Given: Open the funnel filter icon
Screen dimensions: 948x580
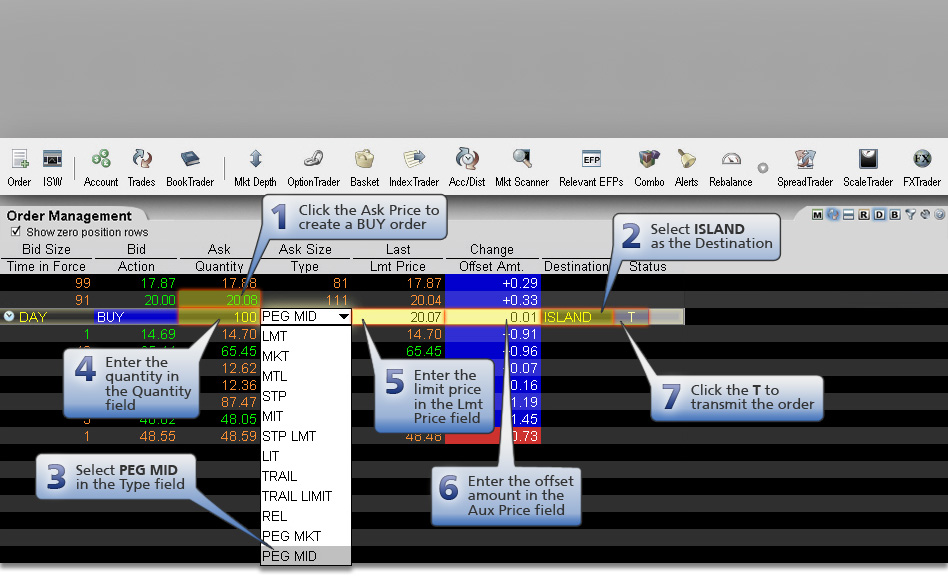Looking at the screenshot, I should tap(911, 215).
